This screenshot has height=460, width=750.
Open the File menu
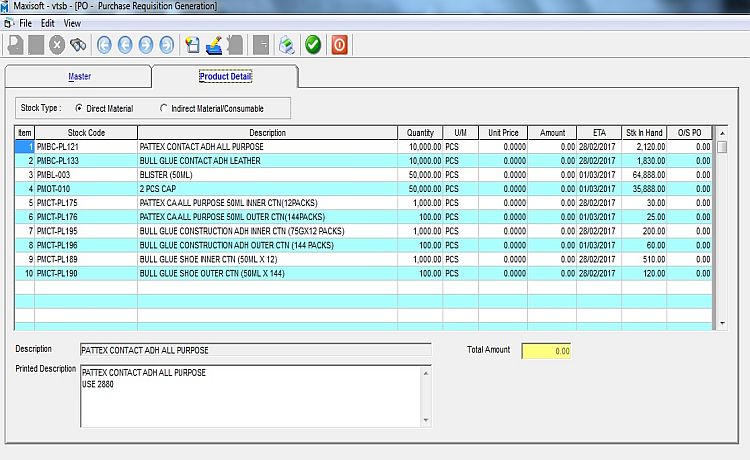[25, 22]
